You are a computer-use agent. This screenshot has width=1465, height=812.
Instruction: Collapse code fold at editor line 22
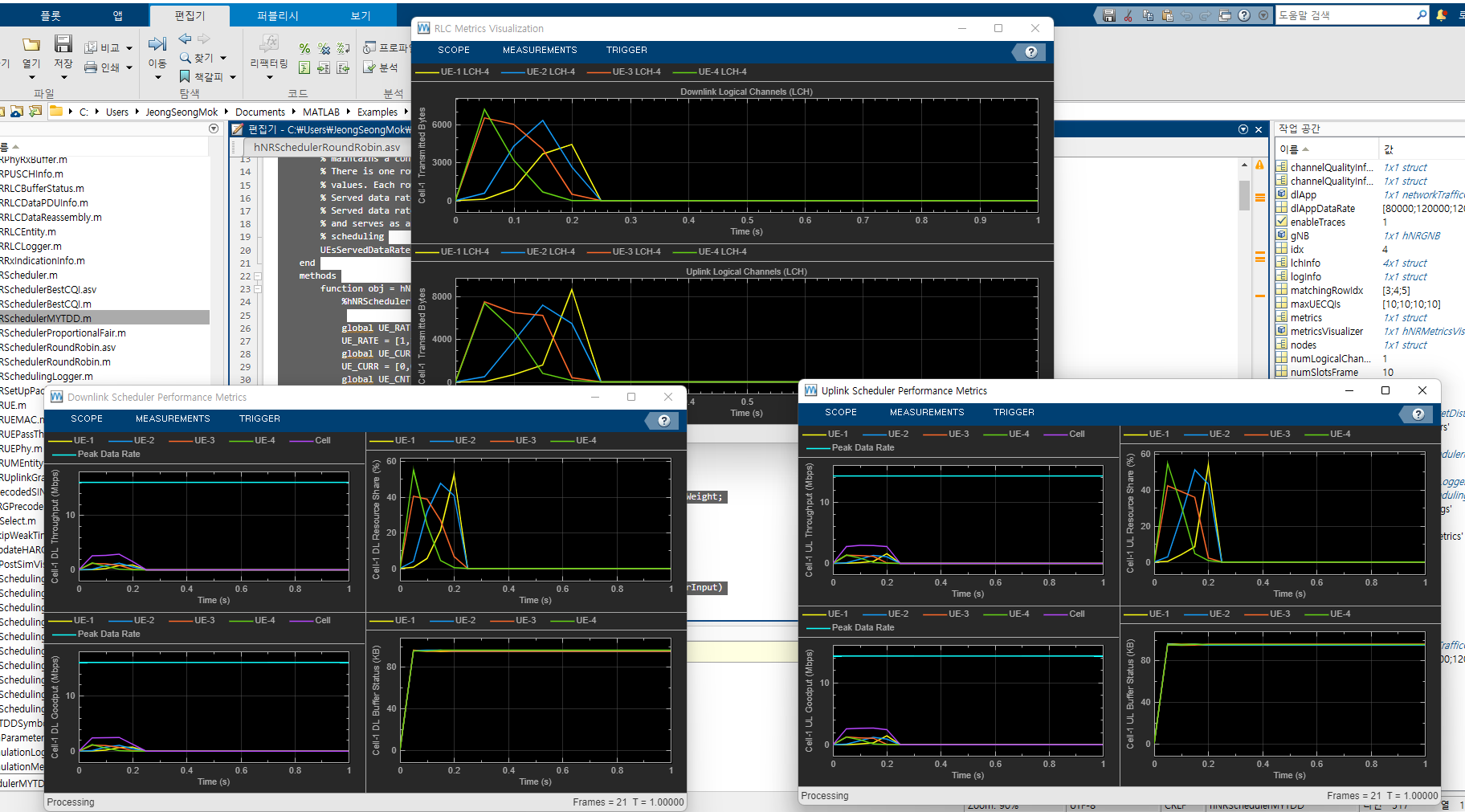coord(257,275)
